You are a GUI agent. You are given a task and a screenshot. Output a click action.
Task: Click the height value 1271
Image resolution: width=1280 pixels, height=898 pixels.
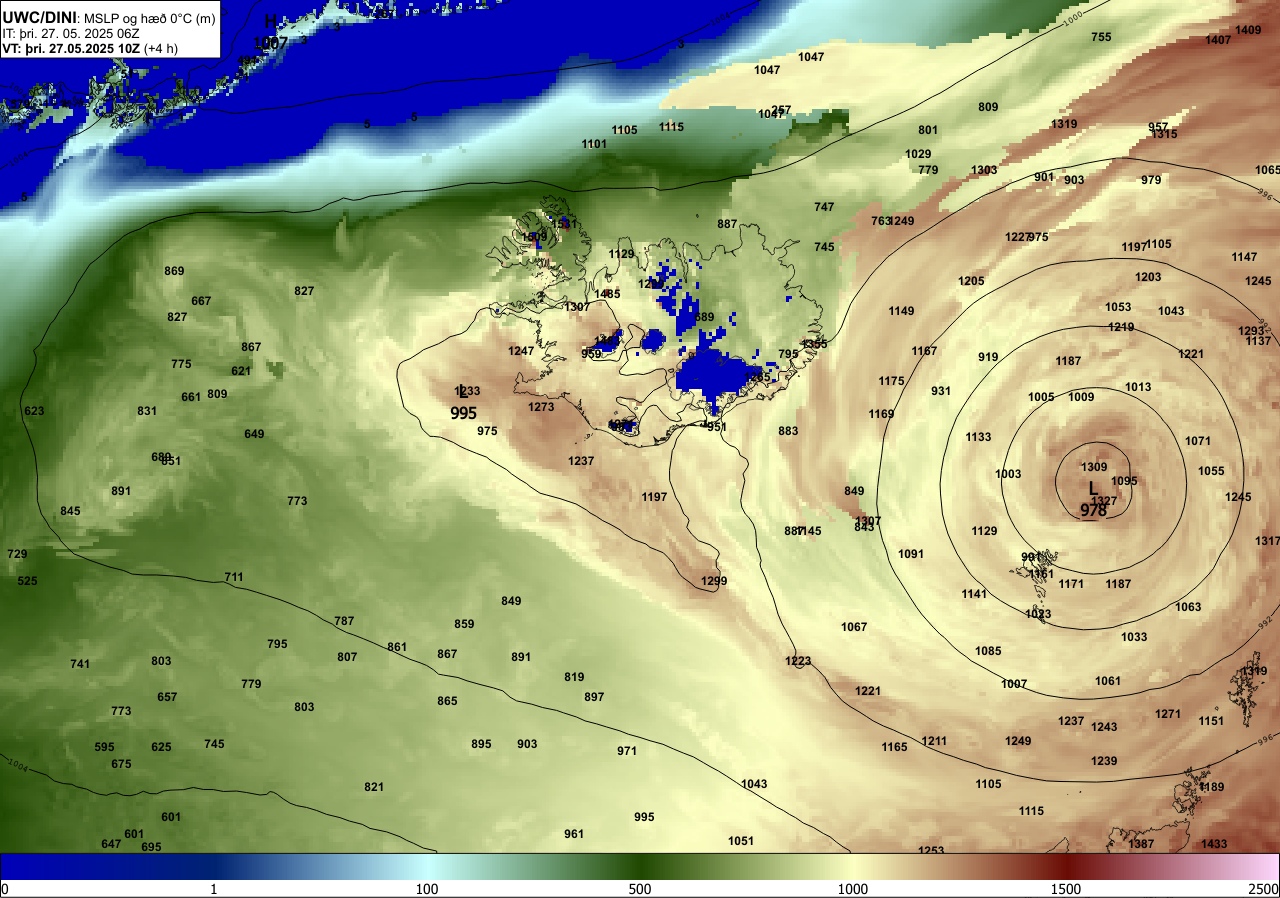(x=1168, y=714)
